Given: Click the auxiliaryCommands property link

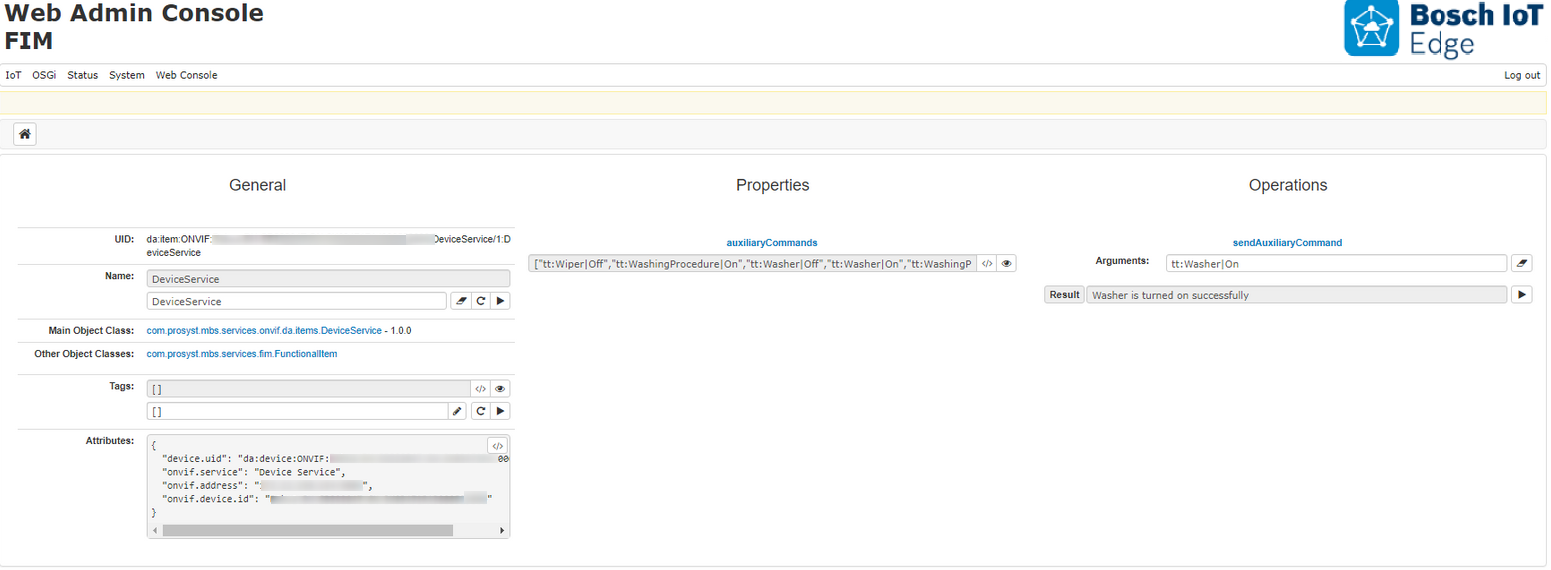Looking at the screenshot, I should 772,243.
